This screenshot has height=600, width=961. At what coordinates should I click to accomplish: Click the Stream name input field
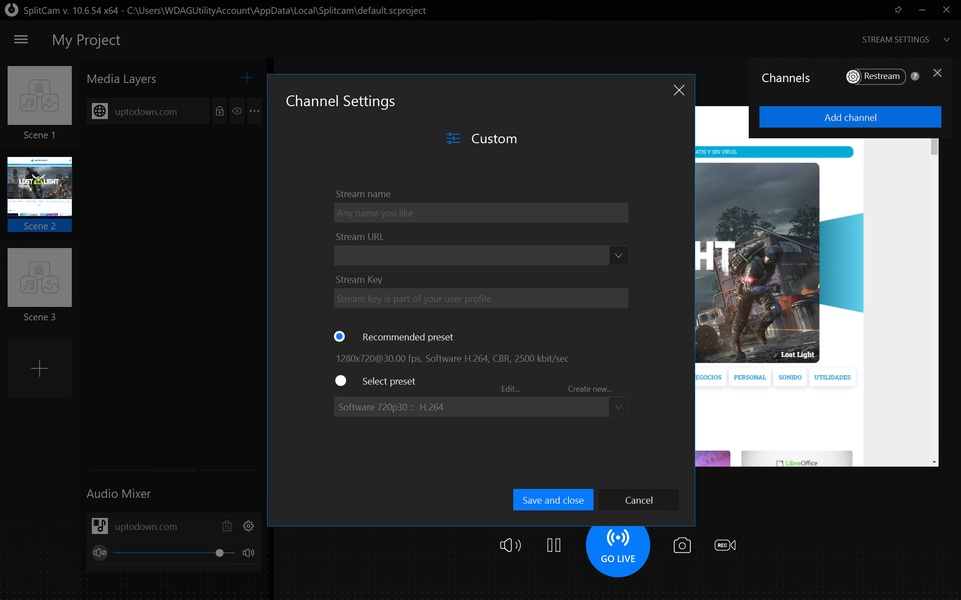pos(480,213)
